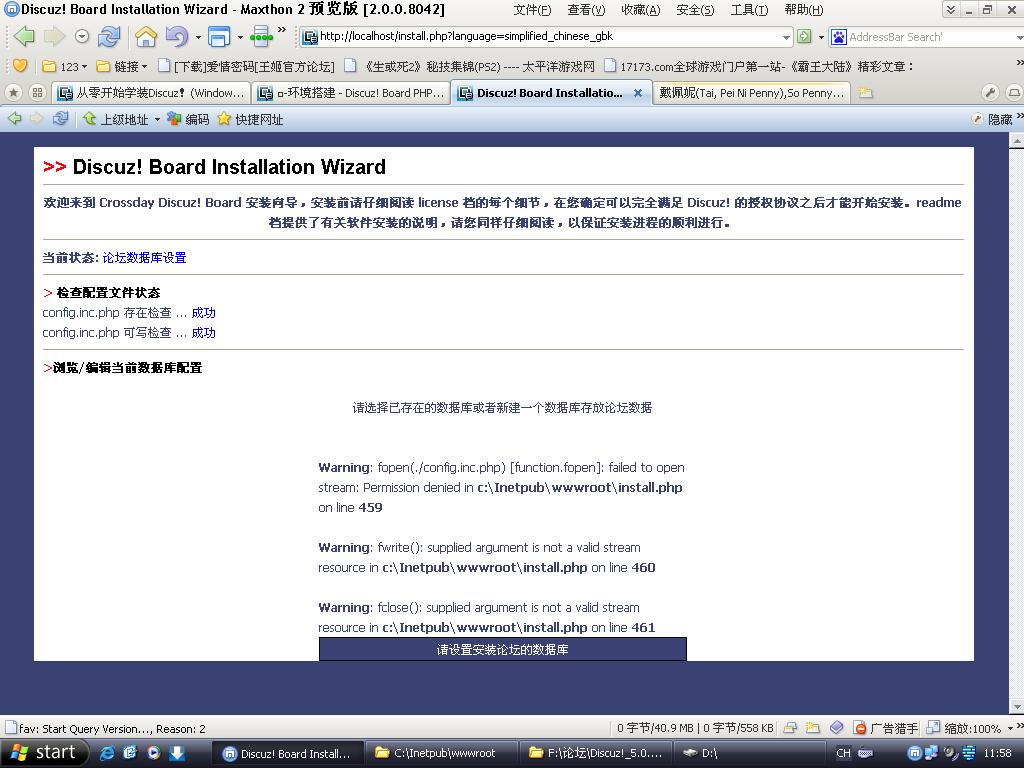Click the orange heart favorites icon
This screenshot has height=768, width=1024.
click(x=20, y=66)
